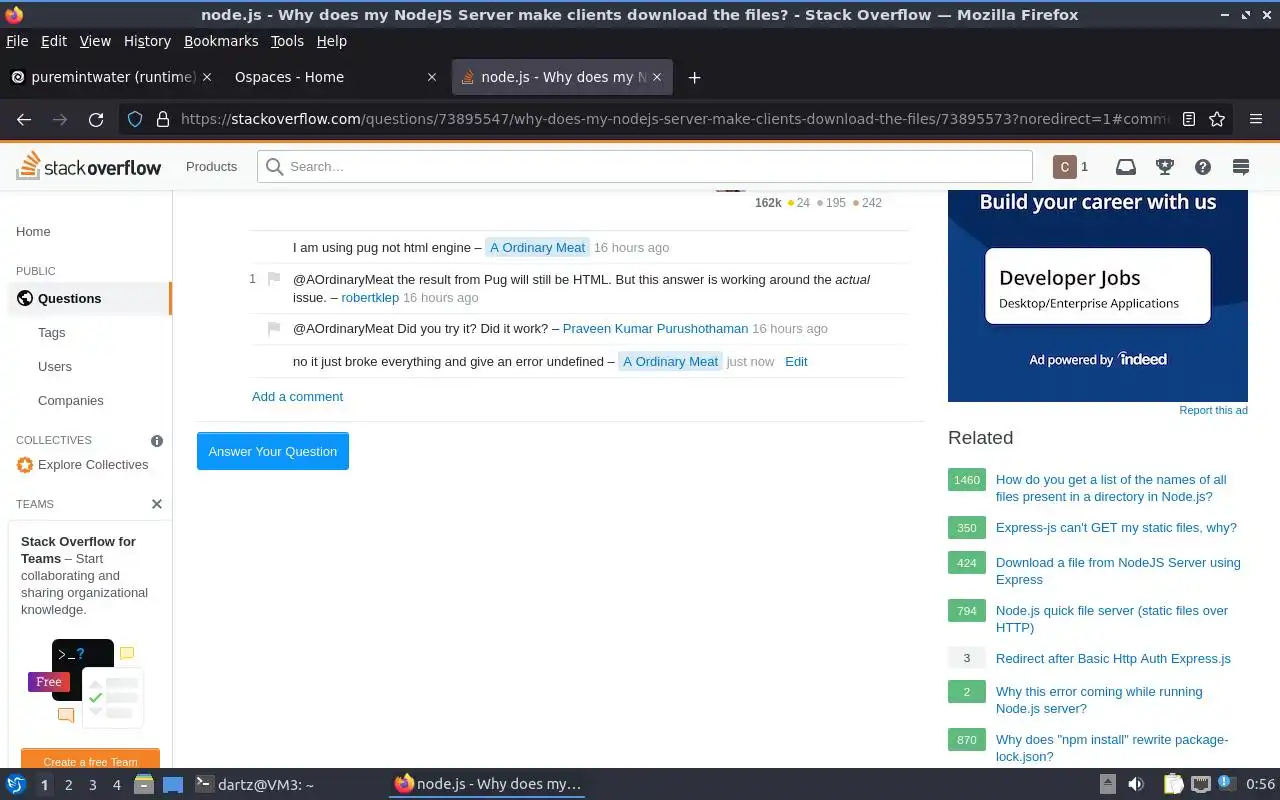
Task: Open robertklep's profile link
Action: click(x=370, y=297)
